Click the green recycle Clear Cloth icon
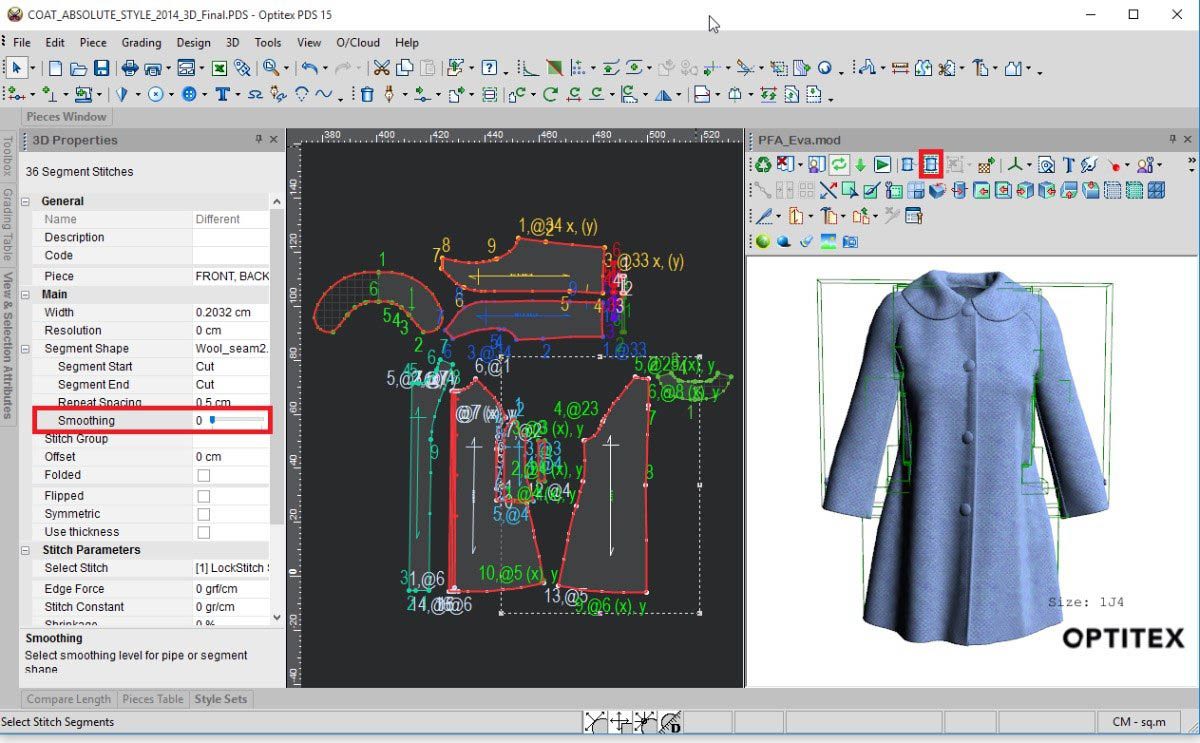Image resolution: width=1200 pixels, height=743 pixels. tap(763, 165)
